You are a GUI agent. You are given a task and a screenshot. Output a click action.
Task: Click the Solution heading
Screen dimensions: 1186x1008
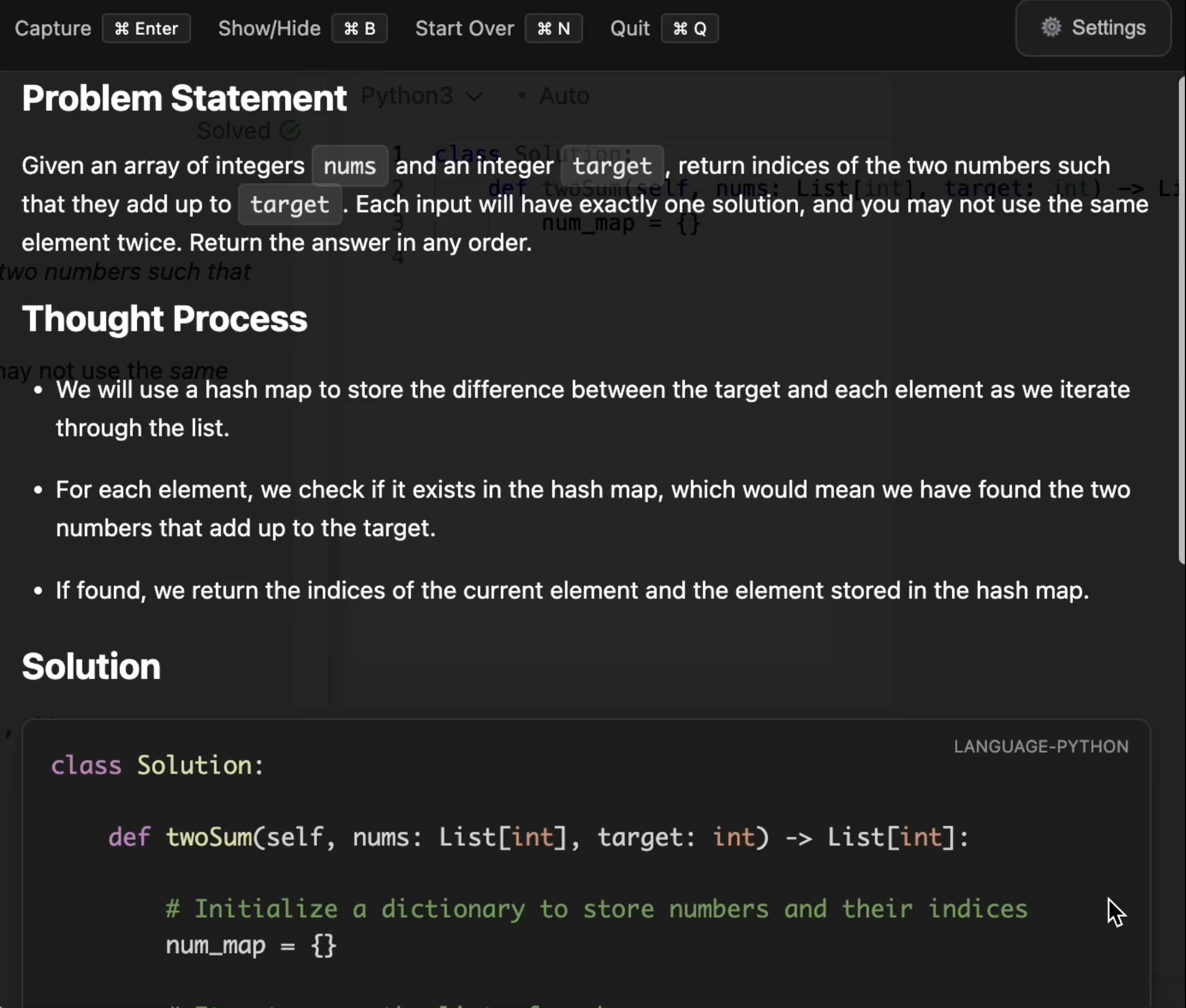tap(91, 666)
